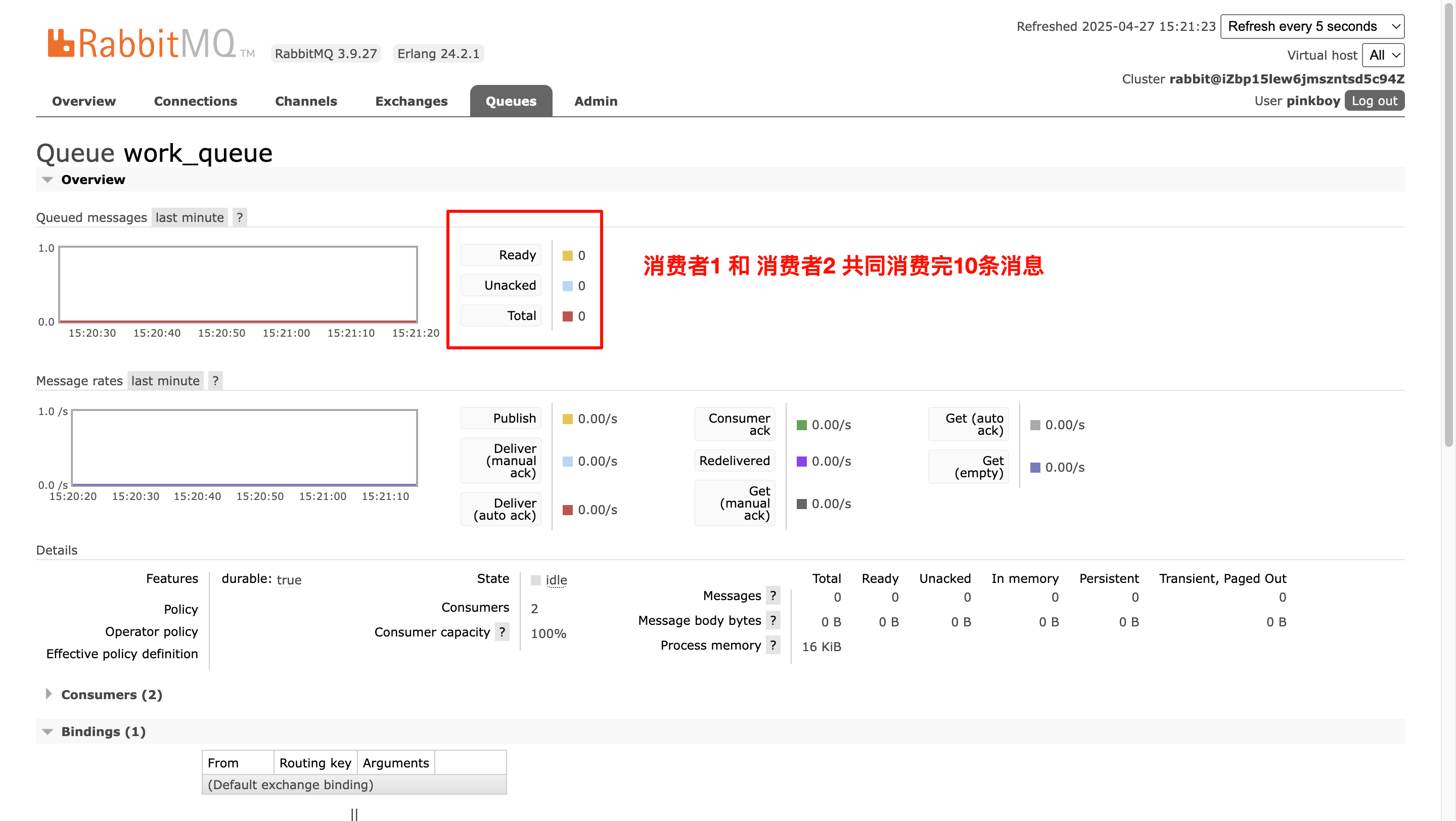Click Queued messages last minute range link

point(190,217)
